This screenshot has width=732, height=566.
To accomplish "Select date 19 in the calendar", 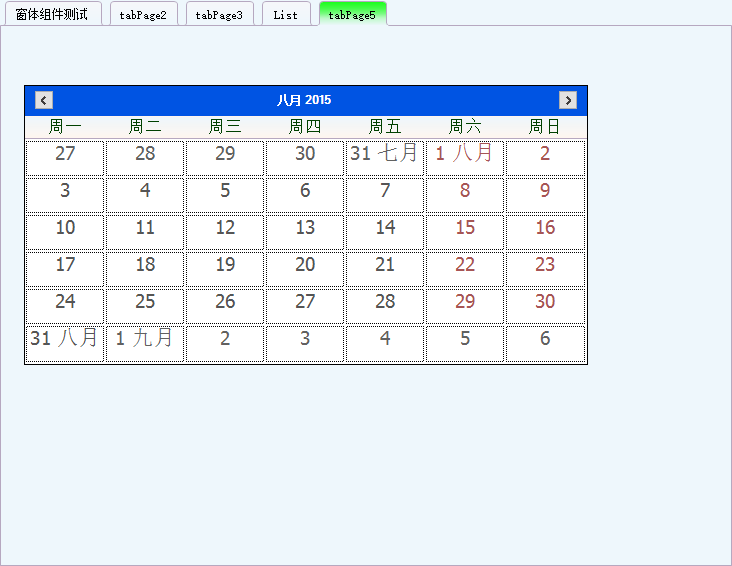I will [225, 269].
